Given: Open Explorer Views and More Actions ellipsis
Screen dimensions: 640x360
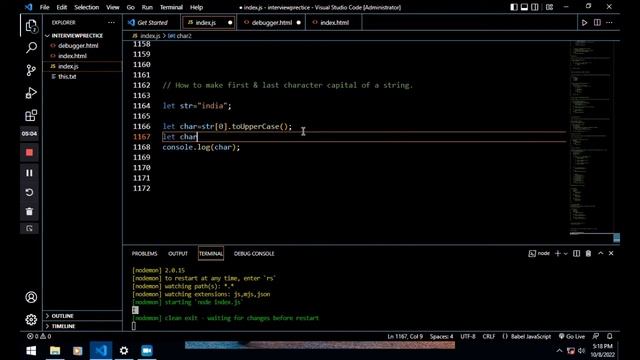Looking at the screenshot, I should pos(111,22).
